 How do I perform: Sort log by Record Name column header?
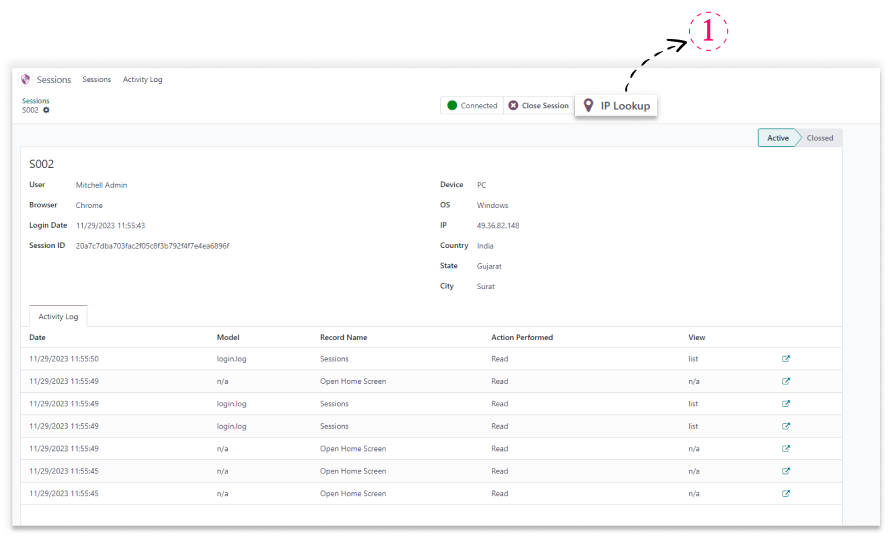[x=343, y=337]
